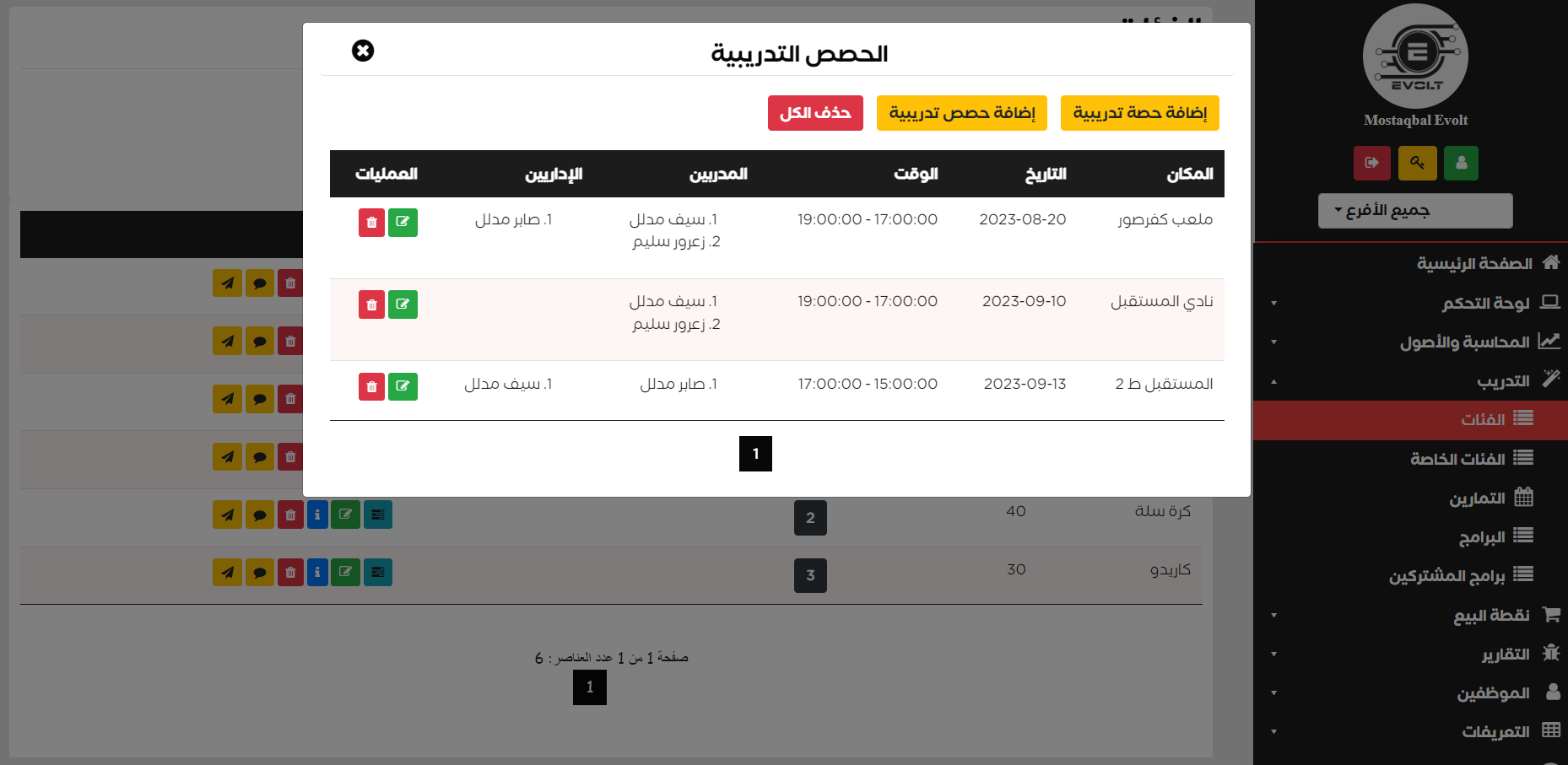Edit the ملعب كفرصور training session

click(x=403, y=223)
